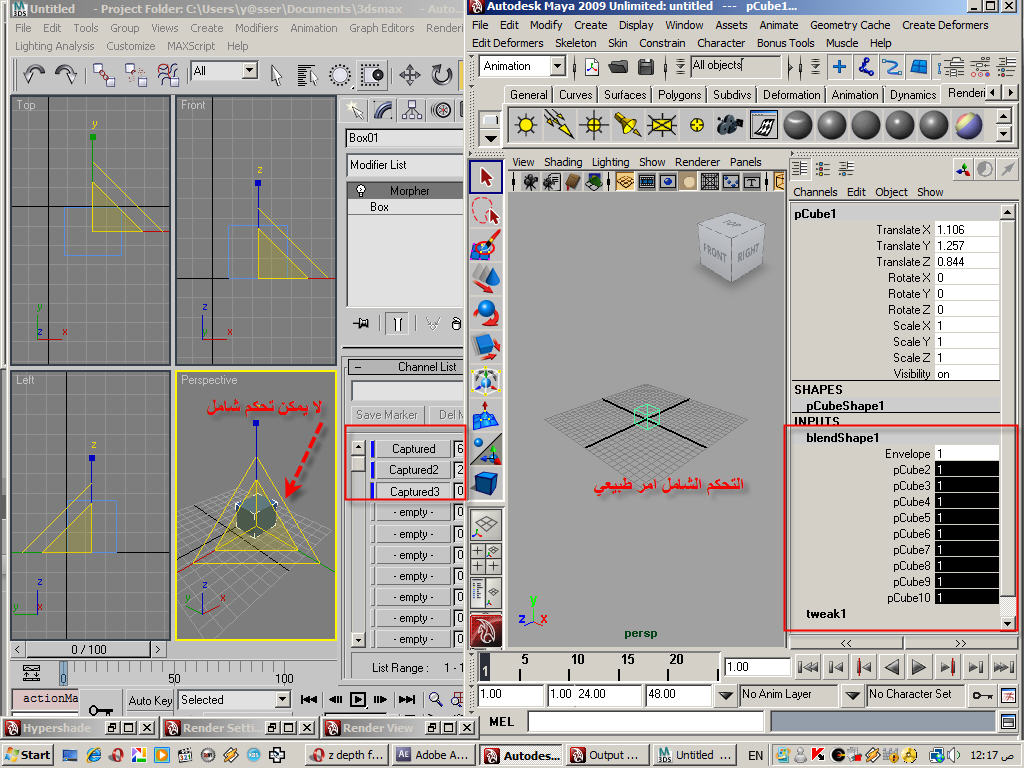1024x768 pixels.
Task: Click the Maya key icon beside character set
Action: [982, 695]
